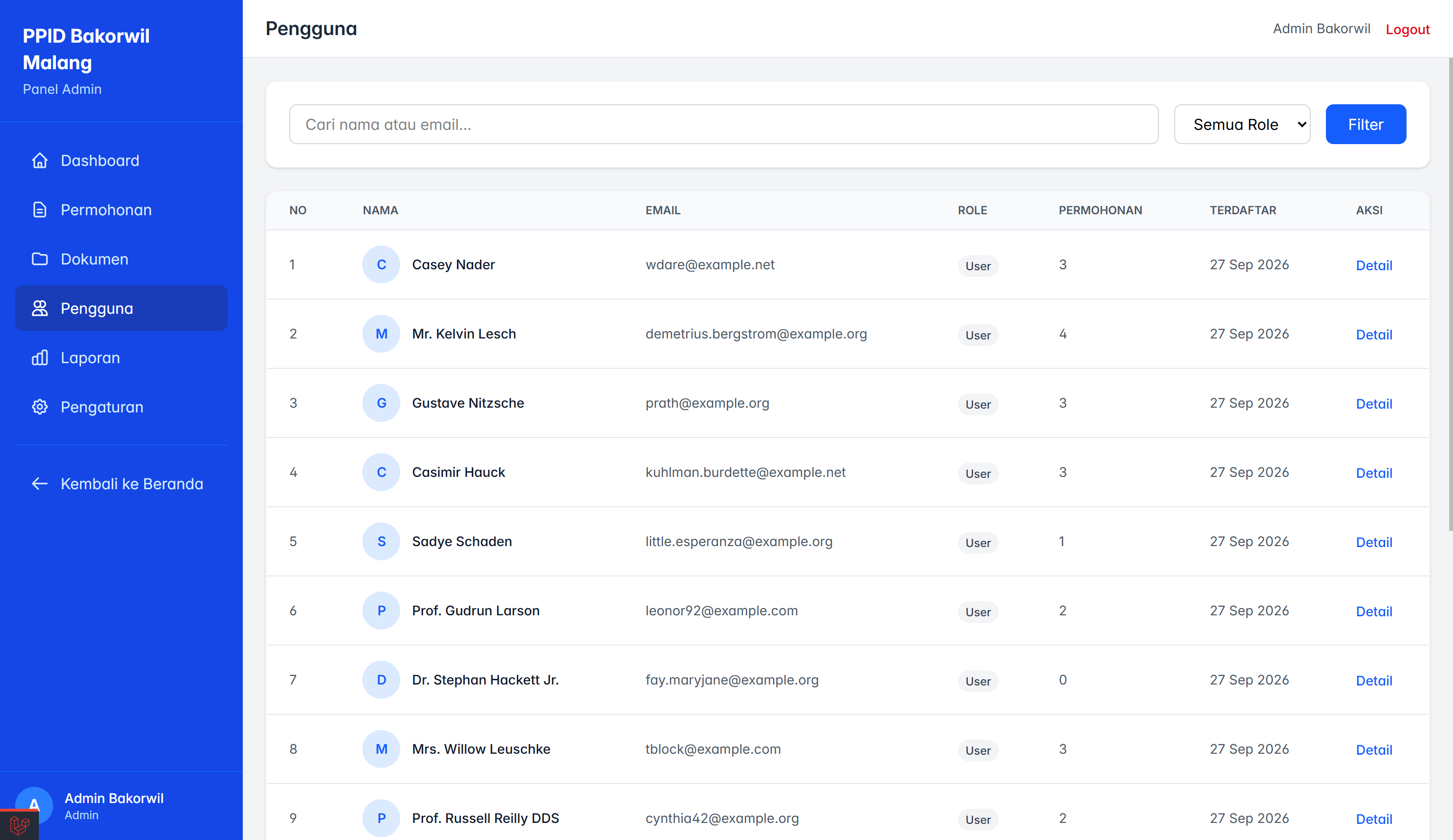This screenshot has height=840, width=1453.
Task: Click email demetrius.bergstrom@example.org
Action: [x=756, y=334]
